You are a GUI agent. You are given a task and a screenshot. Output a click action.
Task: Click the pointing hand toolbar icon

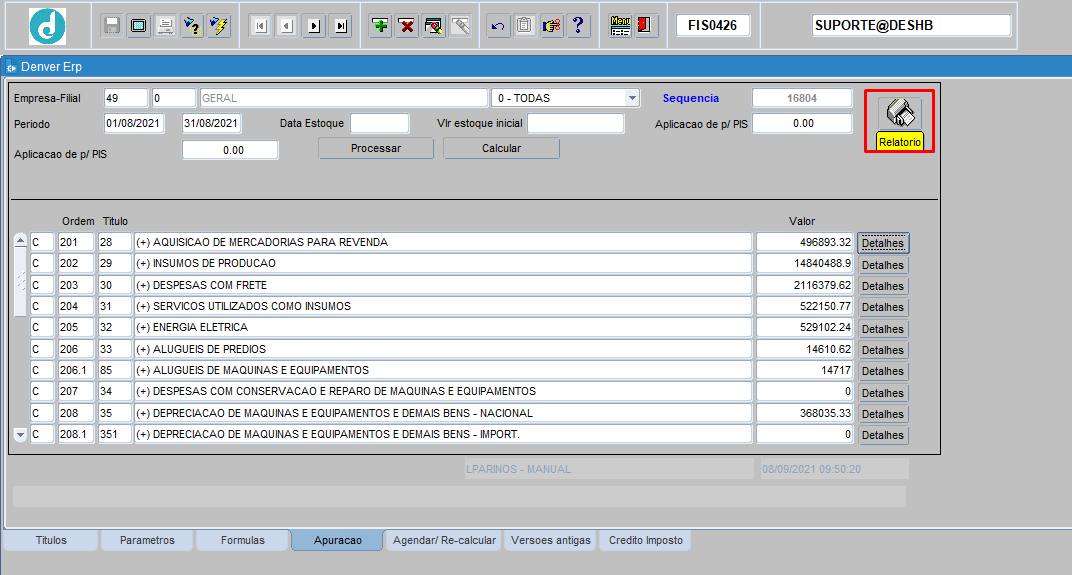click(x=551, y=26)
